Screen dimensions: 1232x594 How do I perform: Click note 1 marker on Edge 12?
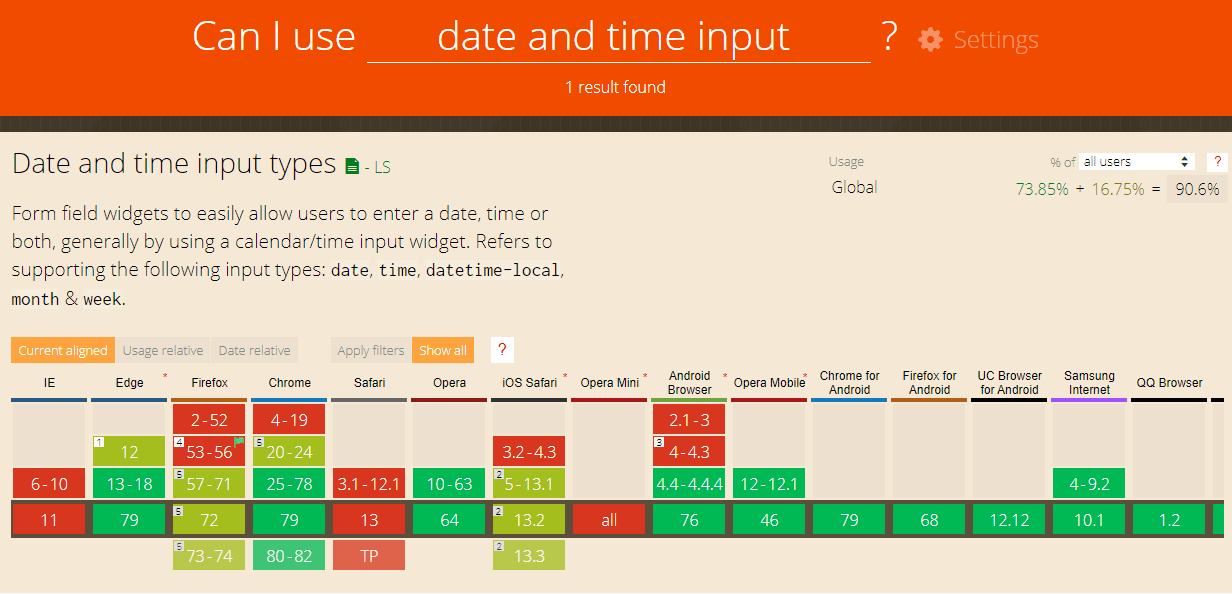pyautogui.click(x=99, y=442)
